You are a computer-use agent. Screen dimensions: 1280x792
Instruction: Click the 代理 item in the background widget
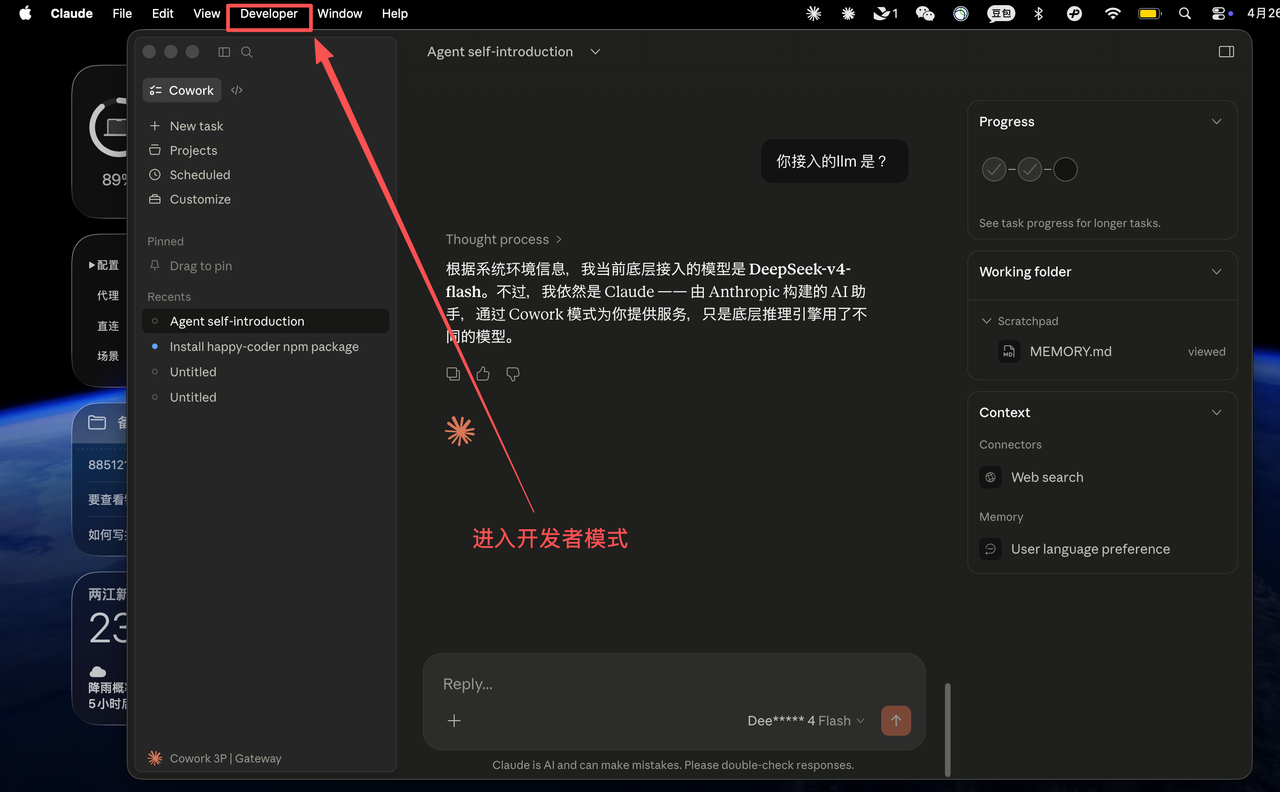click(x=108, y=296)
